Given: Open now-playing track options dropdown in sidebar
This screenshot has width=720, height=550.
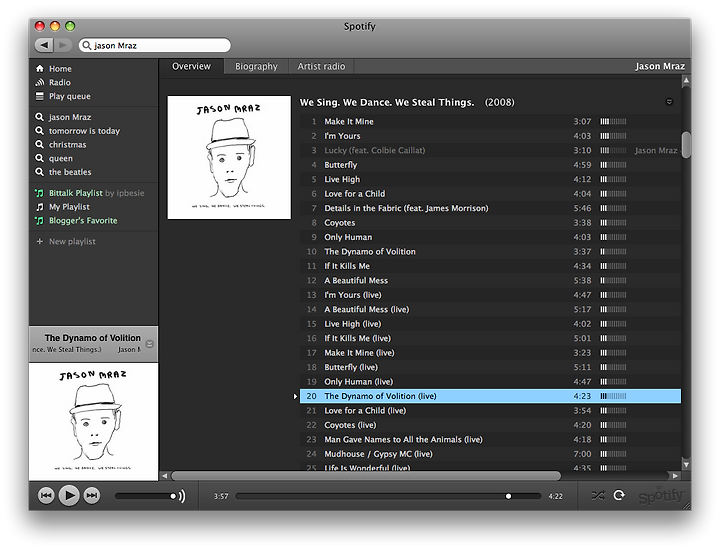Looking at the screenshot, I should [149, 343].
